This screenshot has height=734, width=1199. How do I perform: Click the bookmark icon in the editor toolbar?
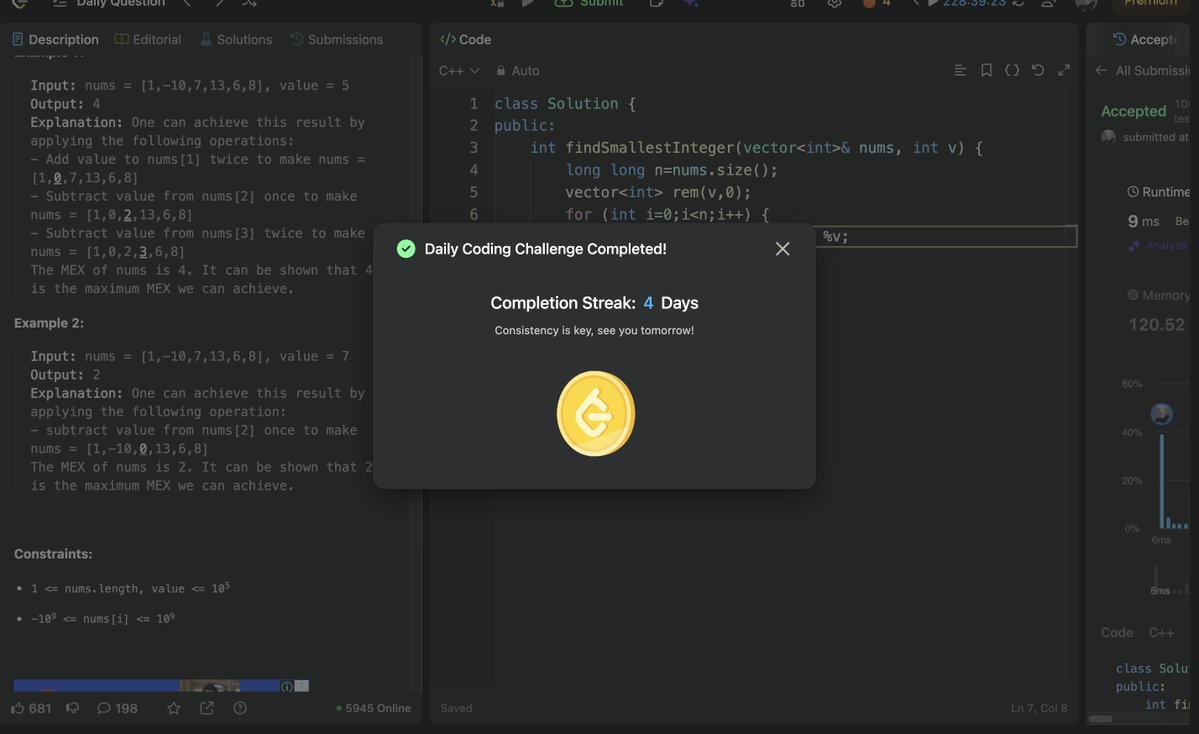[986, 70]
